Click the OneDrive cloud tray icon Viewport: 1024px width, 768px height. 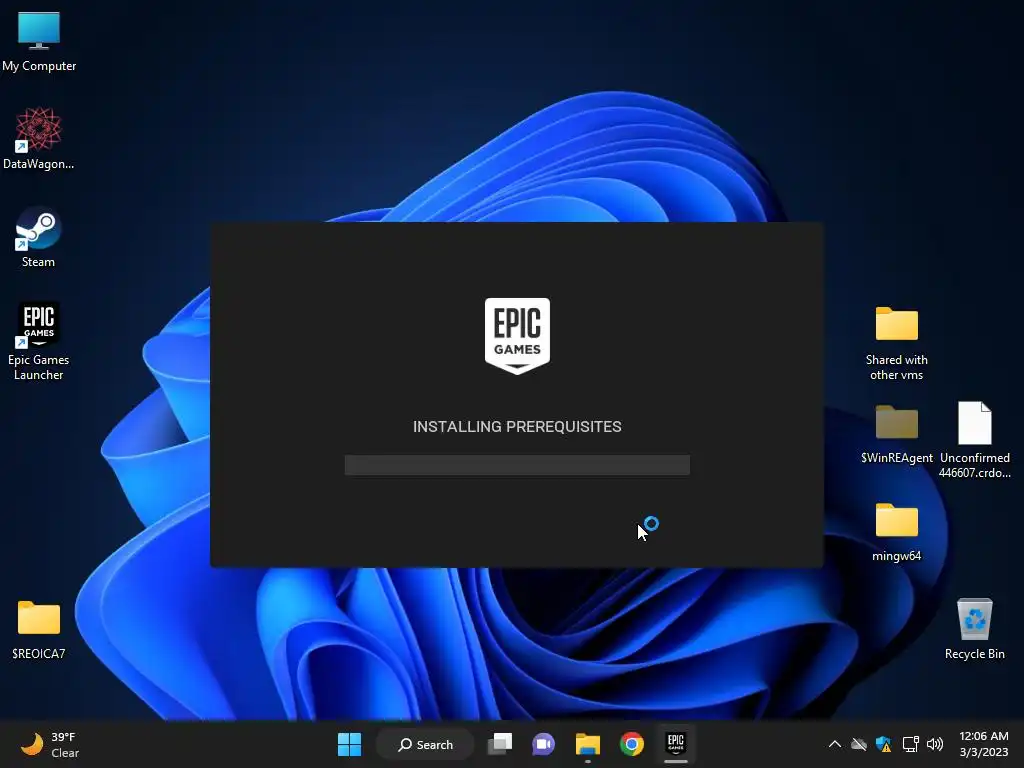pyautogui.click(x=859, y=744)
